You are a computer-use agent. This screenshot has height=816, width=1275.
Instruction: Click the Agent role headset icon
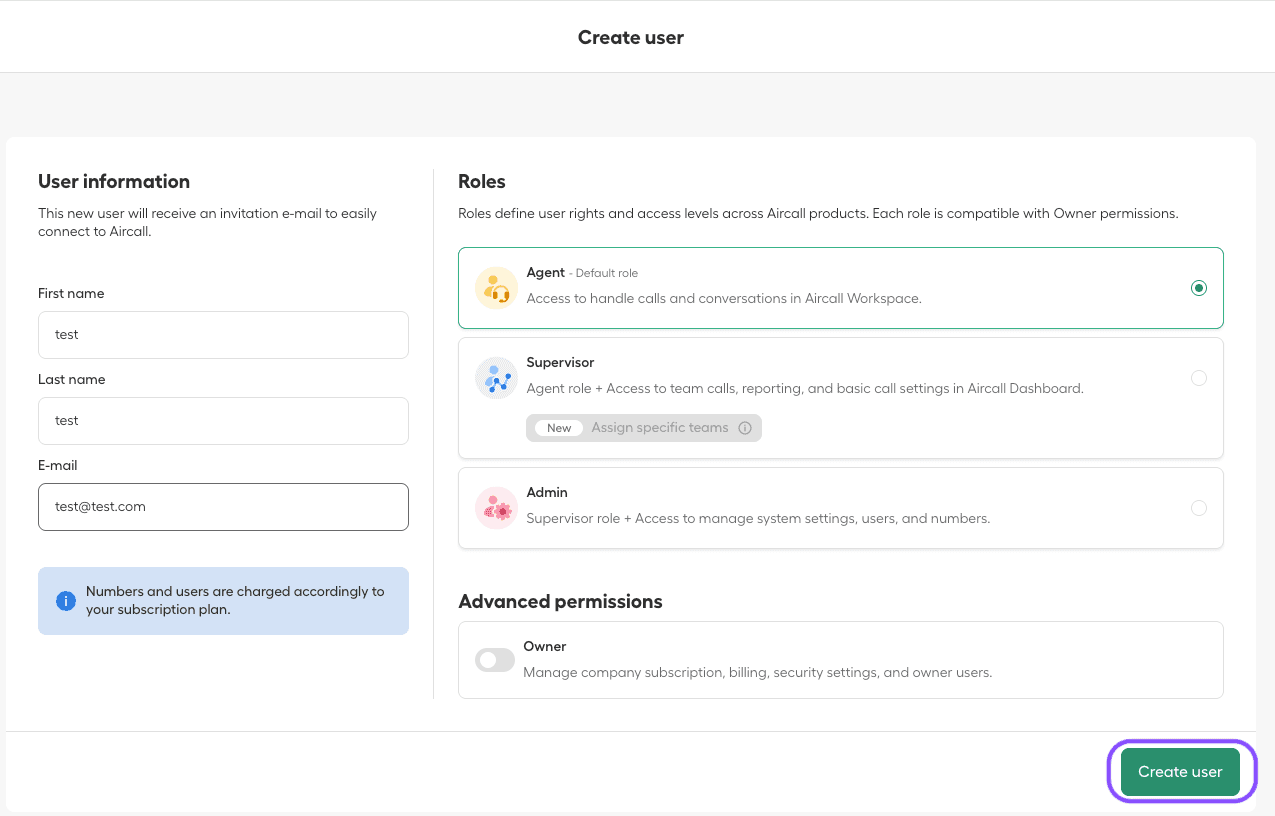click(x=496, y=288)
